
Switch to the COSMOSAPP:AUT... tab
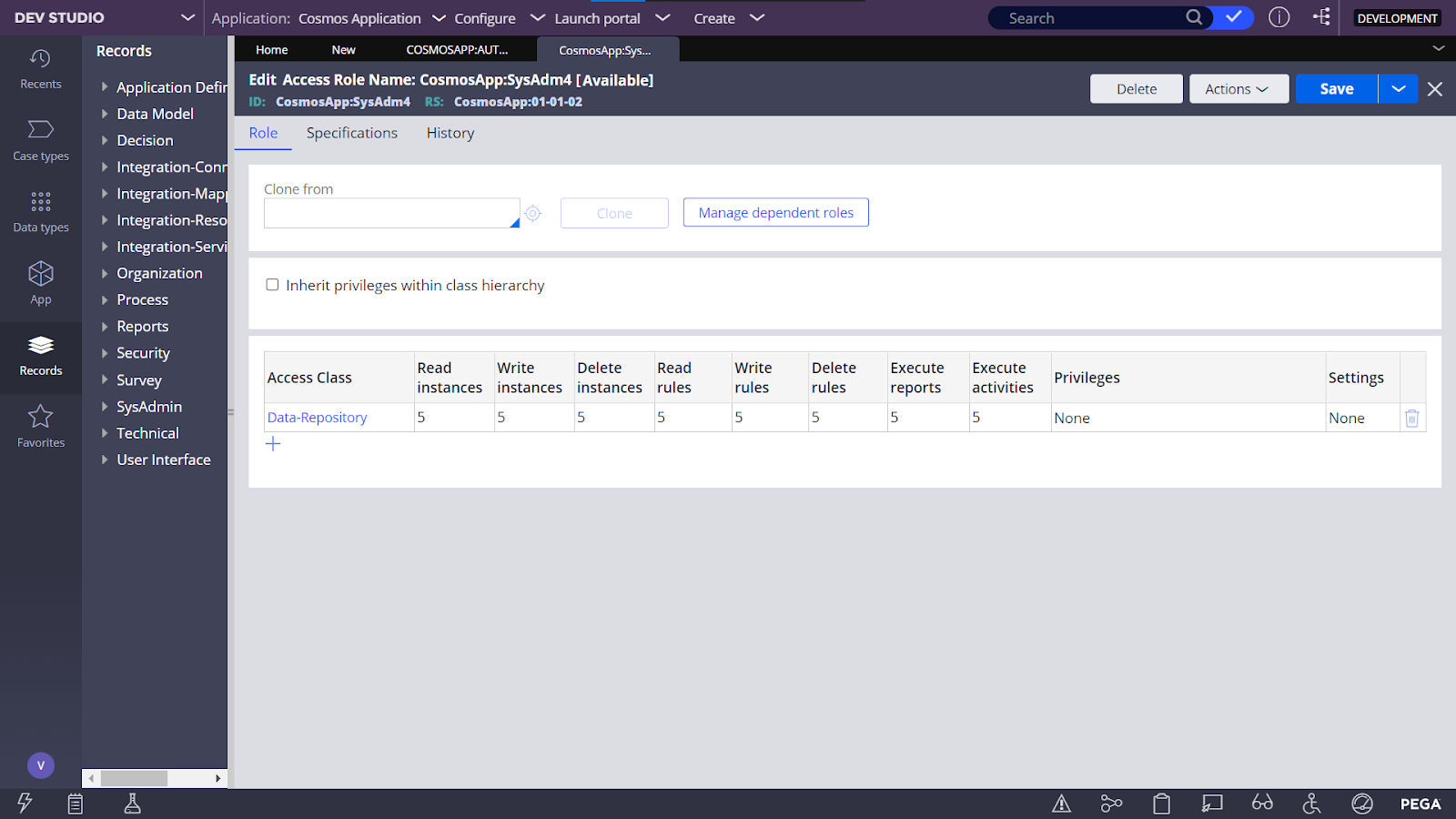[457, 50]
